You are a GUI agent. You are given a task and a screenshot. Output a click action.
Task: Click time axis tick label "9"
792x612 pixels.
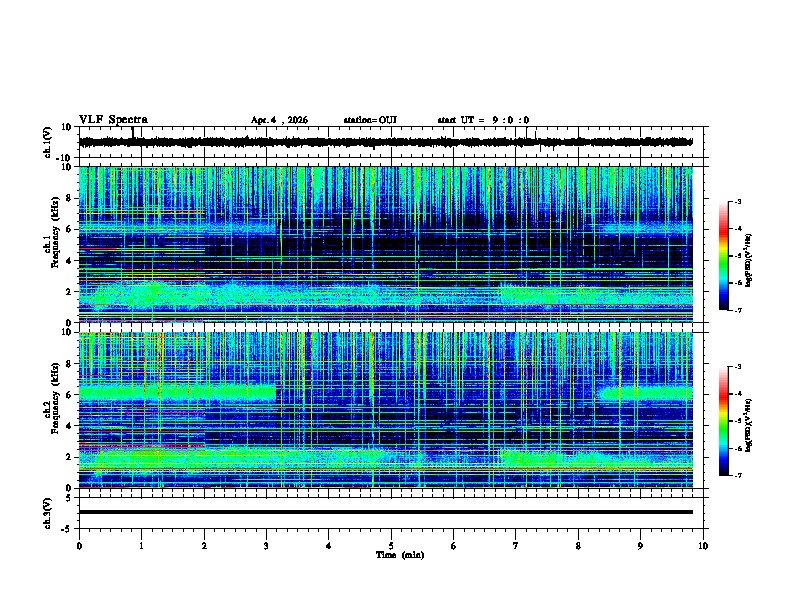(x=640, y=546)
